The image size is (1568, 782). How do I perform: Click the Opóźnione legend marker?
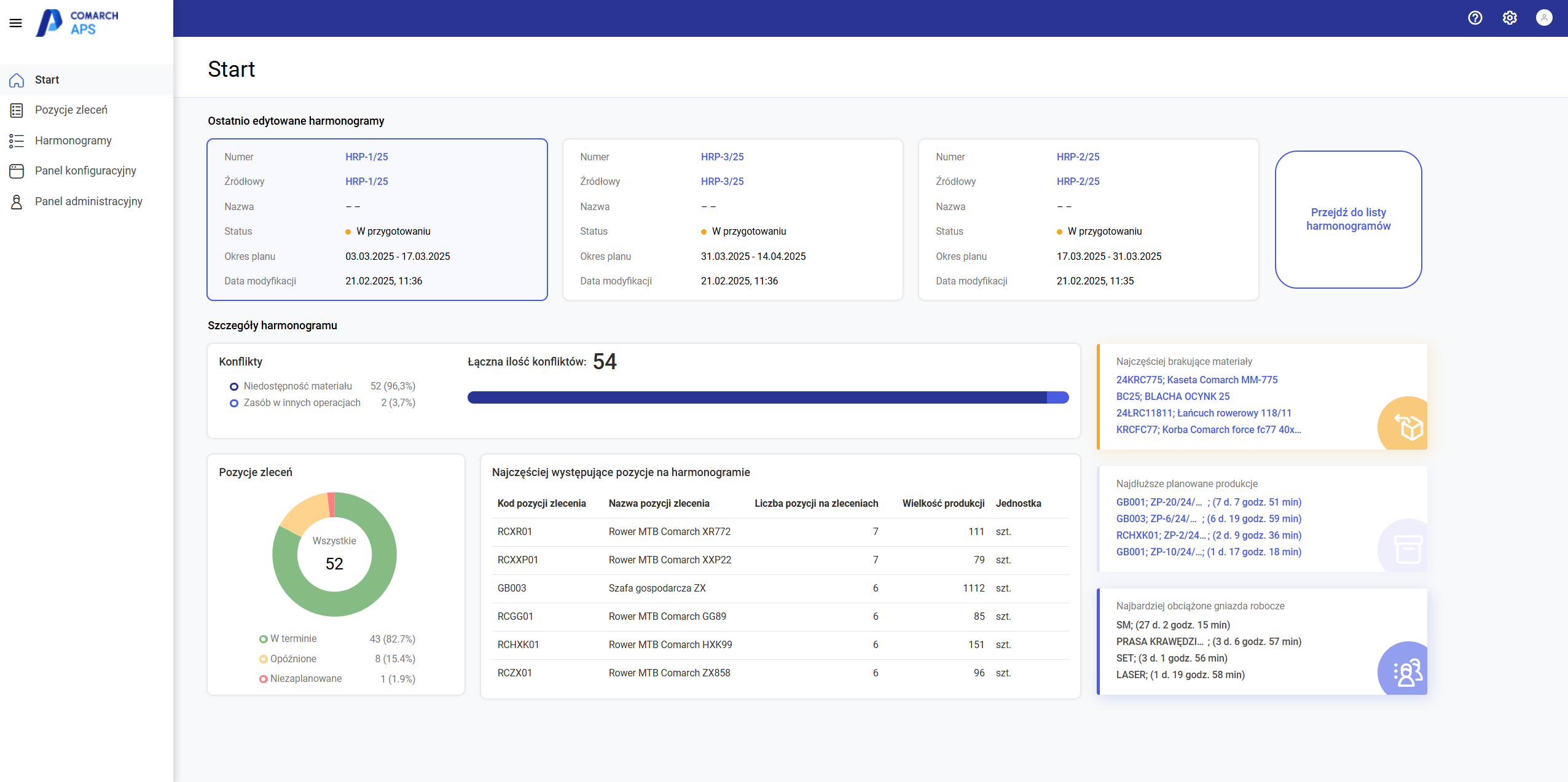264,659
